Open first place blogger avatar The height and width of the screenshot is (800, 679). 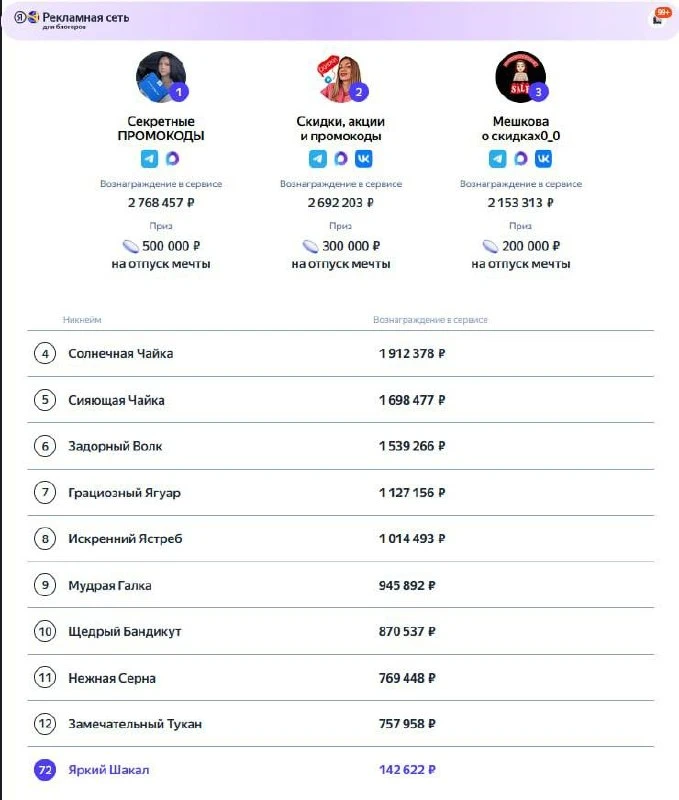point(161,77)
